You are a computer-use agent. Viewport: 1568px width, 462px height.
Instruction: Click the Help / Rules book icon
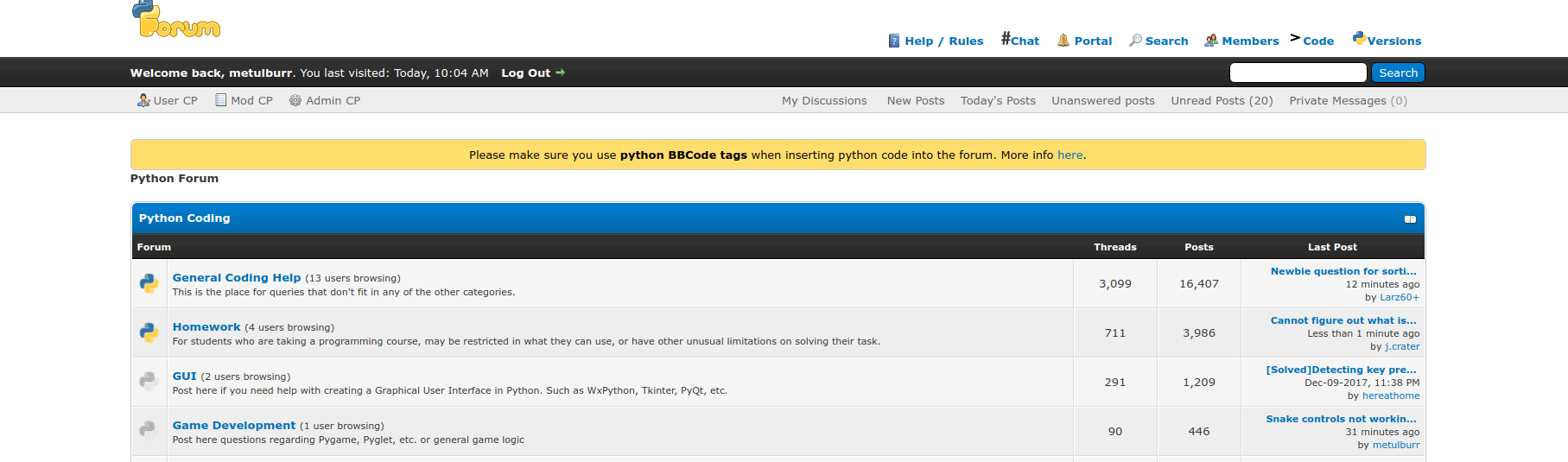point(894,41)
